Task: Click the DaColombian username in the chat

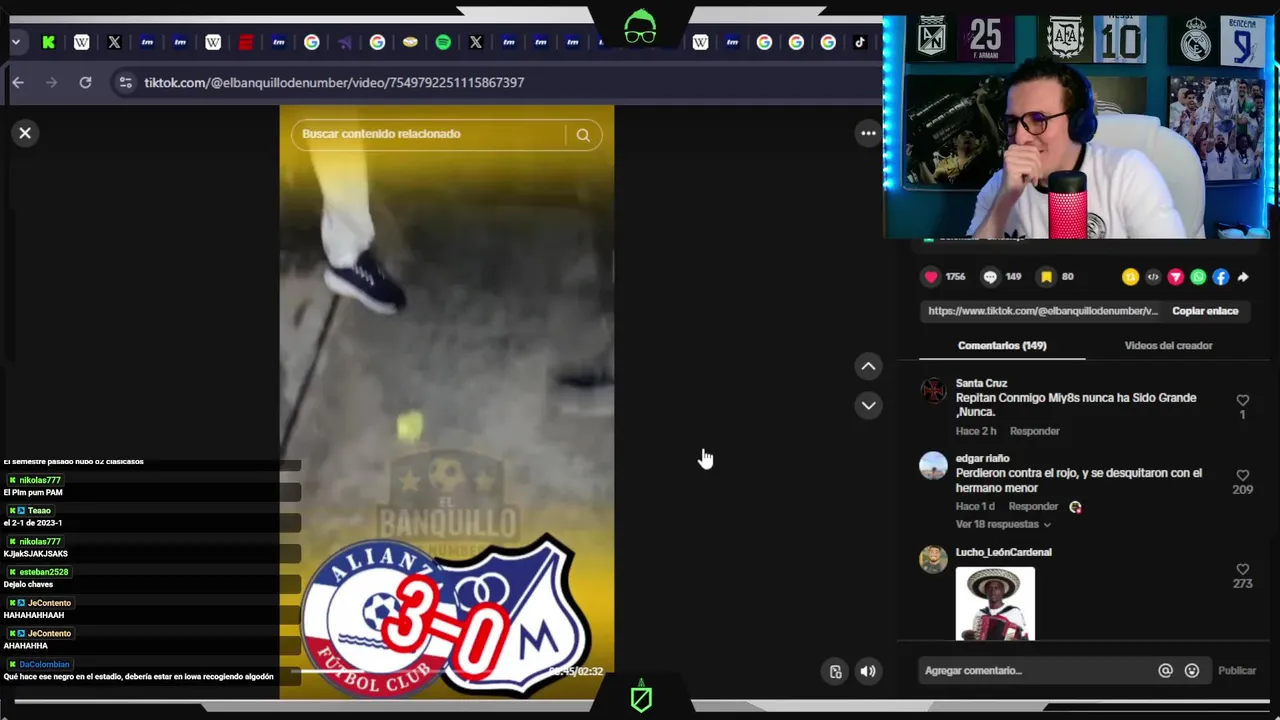Action: (44, 664)
